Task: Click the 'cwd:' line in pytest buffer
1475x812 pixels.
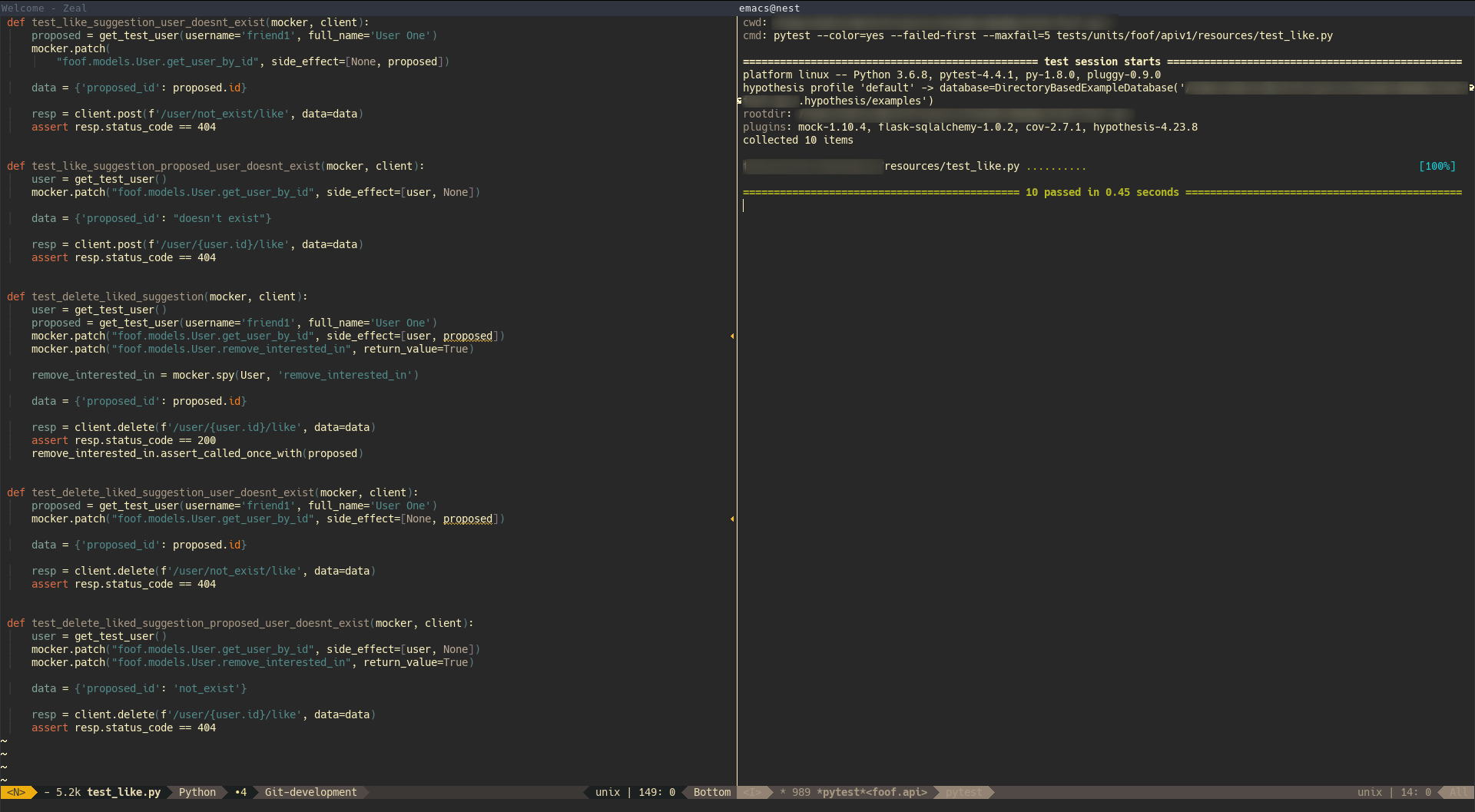Action: click(x=927, y=22)
